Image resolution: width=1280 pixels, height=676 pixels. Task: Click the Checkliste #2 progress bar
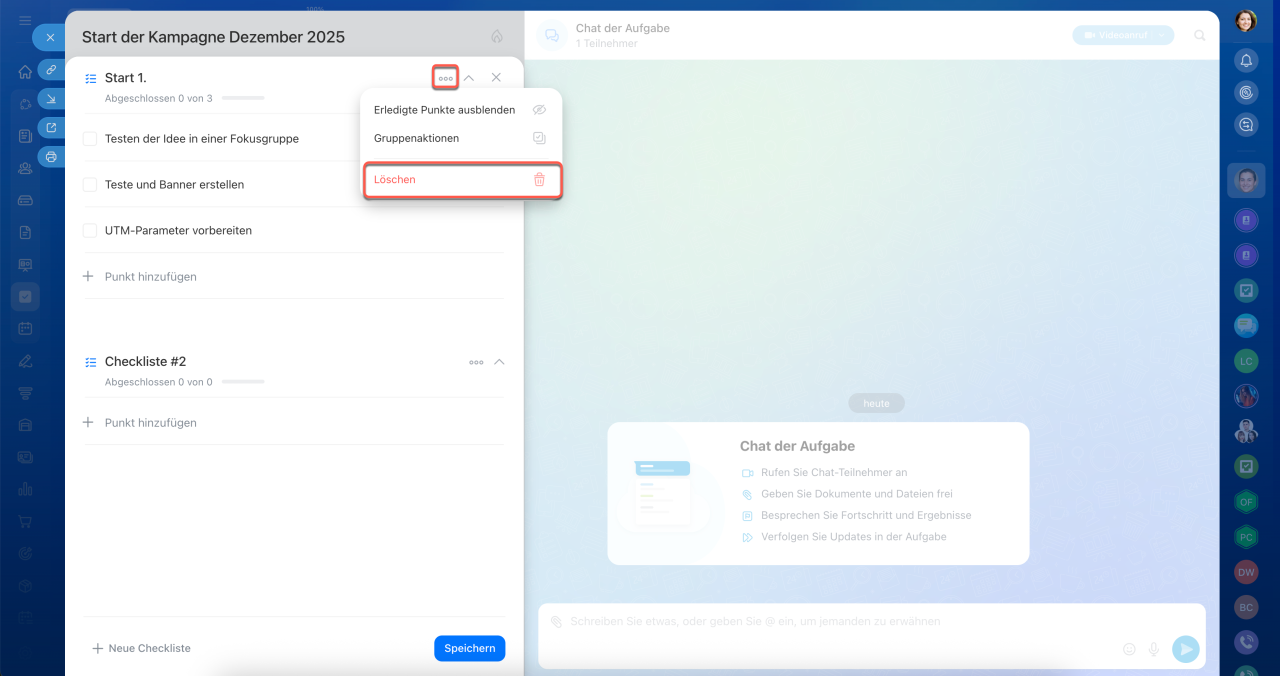[x=243, y=382]
